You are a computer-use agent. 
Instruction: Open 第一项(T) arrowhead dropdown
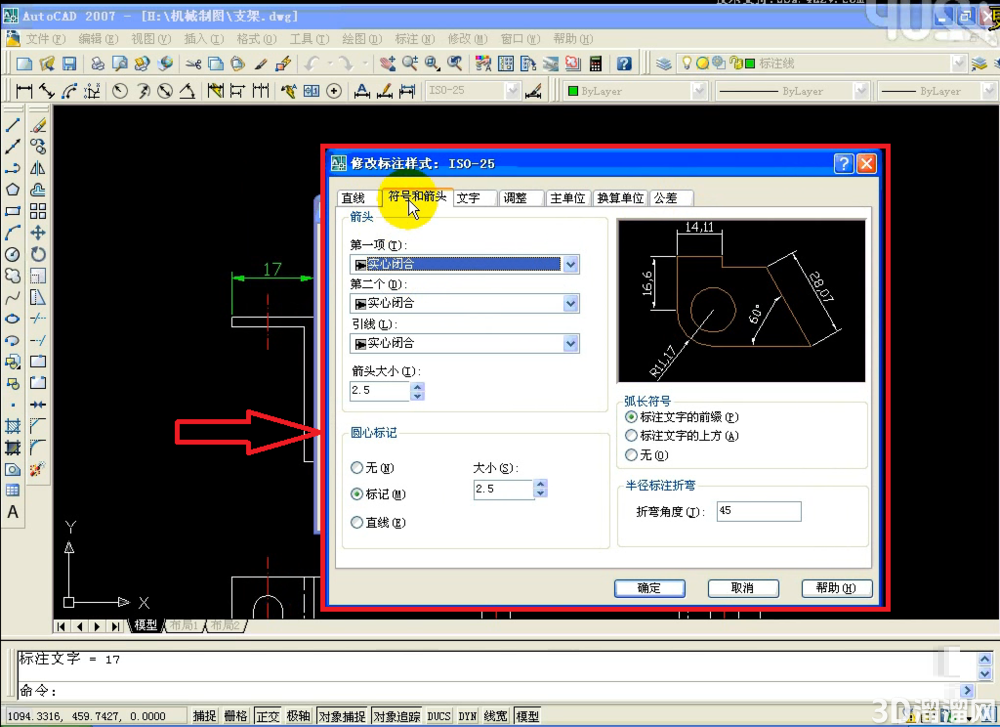click(571, 264)
